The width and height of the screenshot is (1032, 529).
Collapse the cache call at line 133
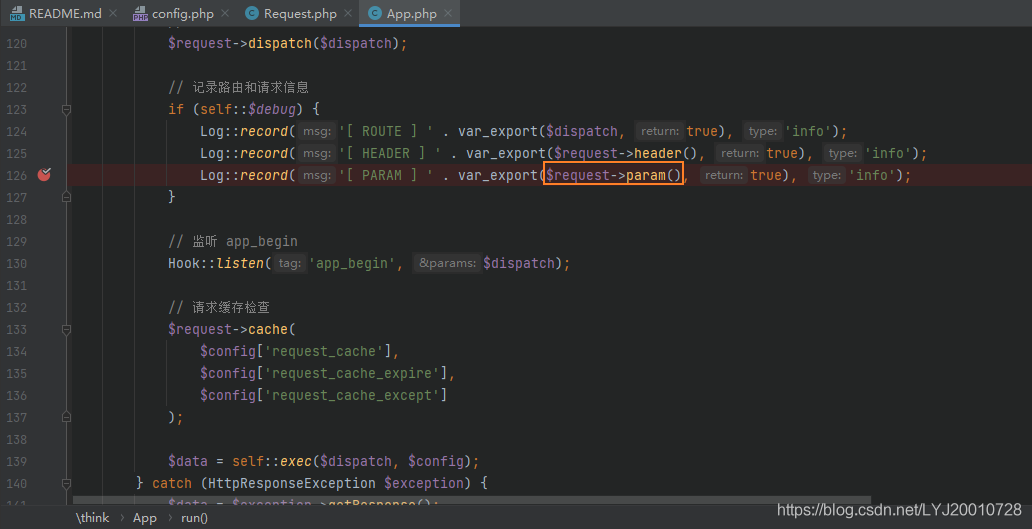pos(66,329)
